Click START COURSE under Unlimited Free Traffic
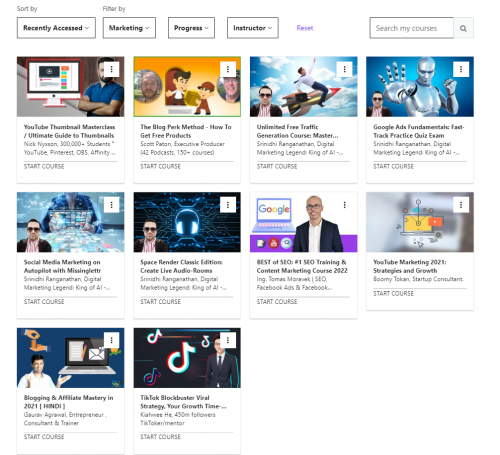The image size is (500, 455). [277, 166]
